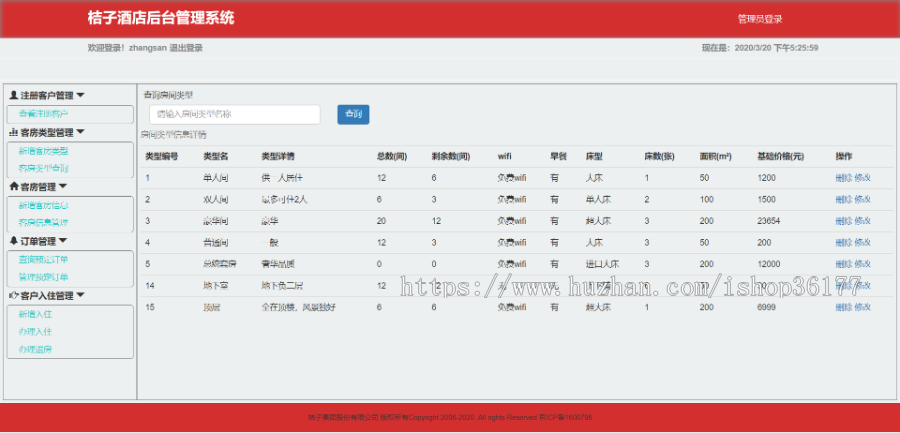Select the 双人间 type name cell
The height and width of the screenshot is (433, 900).
pos(216,199)
